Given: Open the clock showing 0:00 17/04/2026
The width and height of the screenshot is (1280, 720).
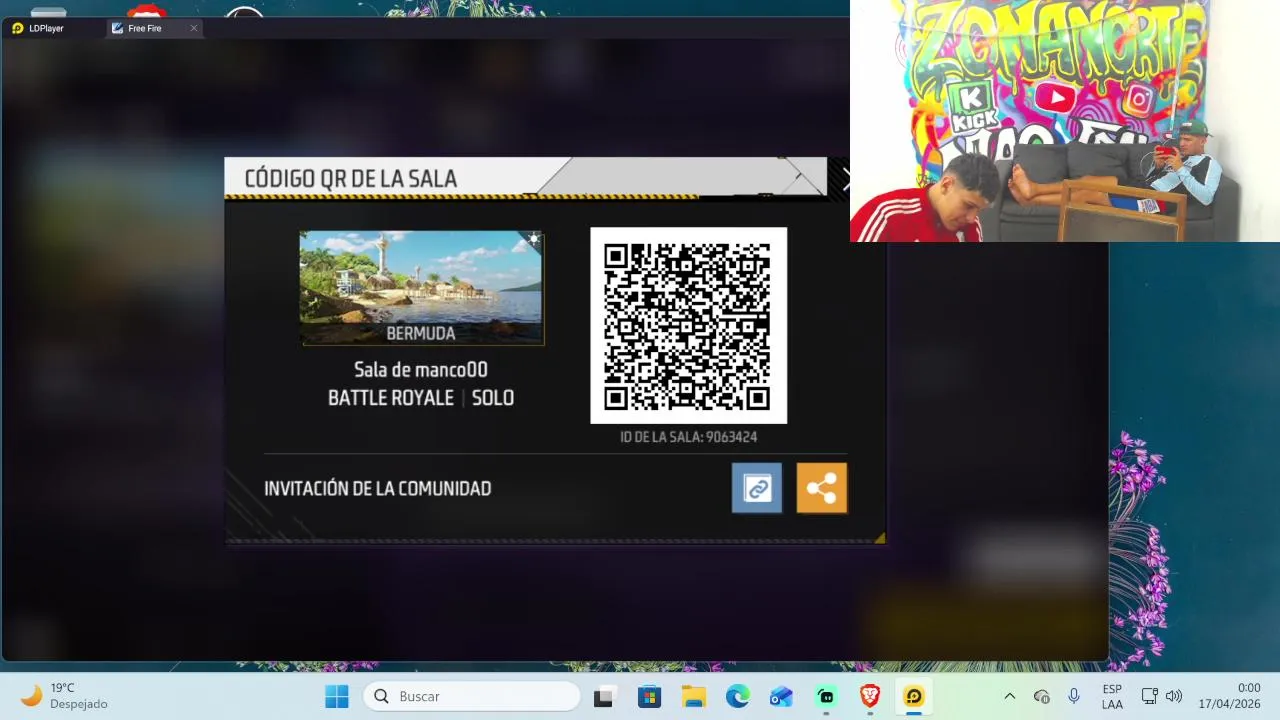Looking at the screenshot, I should (1230, 696).
